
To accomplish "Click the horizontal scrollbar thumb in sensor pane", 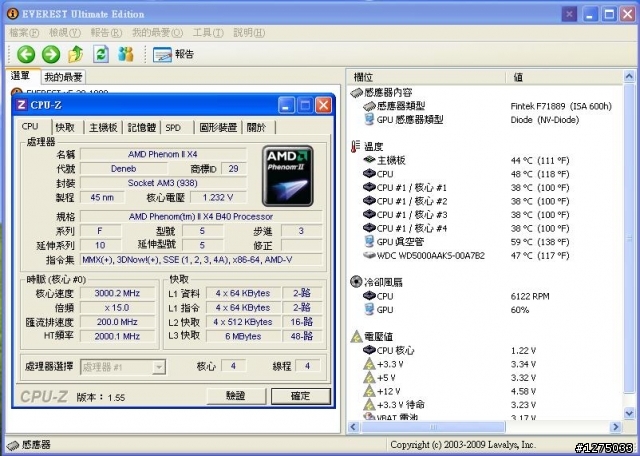I will coord(433,427).
